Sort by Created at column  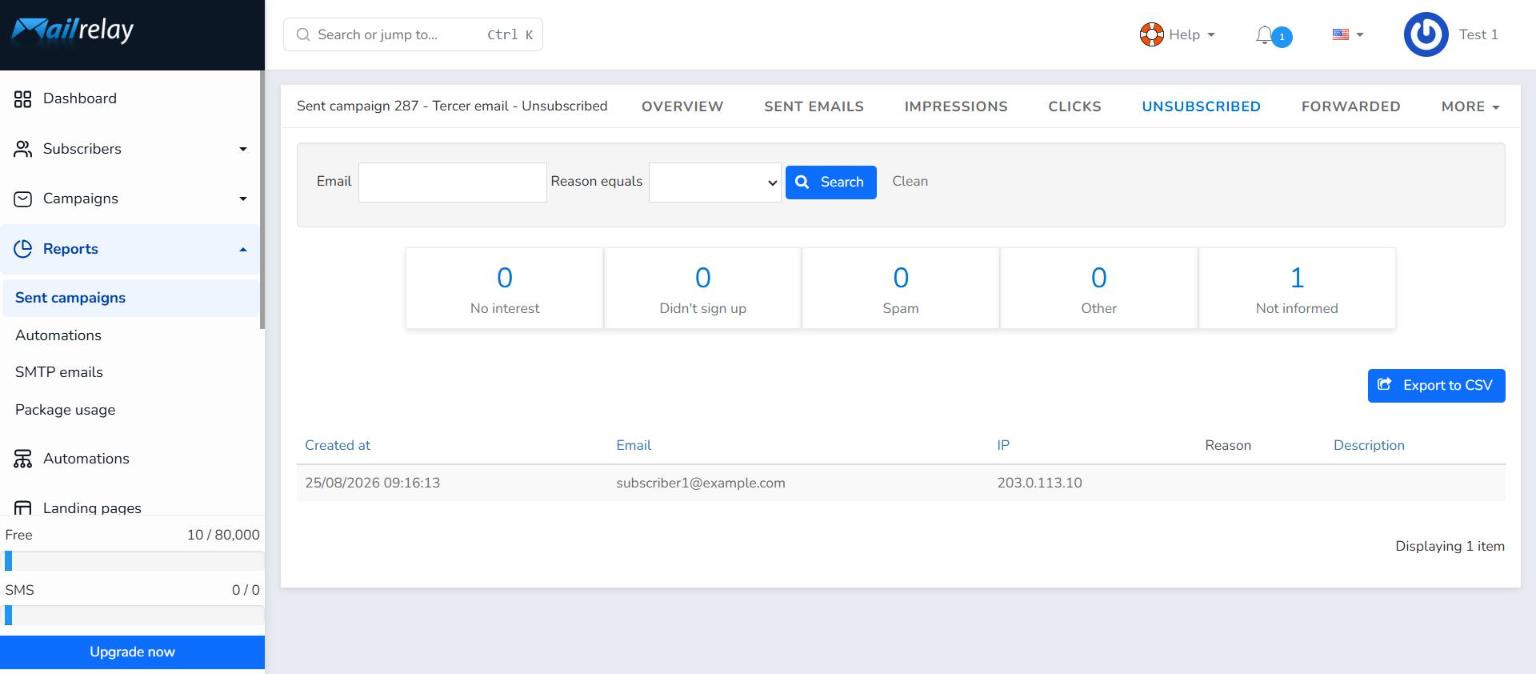[338, 446]
